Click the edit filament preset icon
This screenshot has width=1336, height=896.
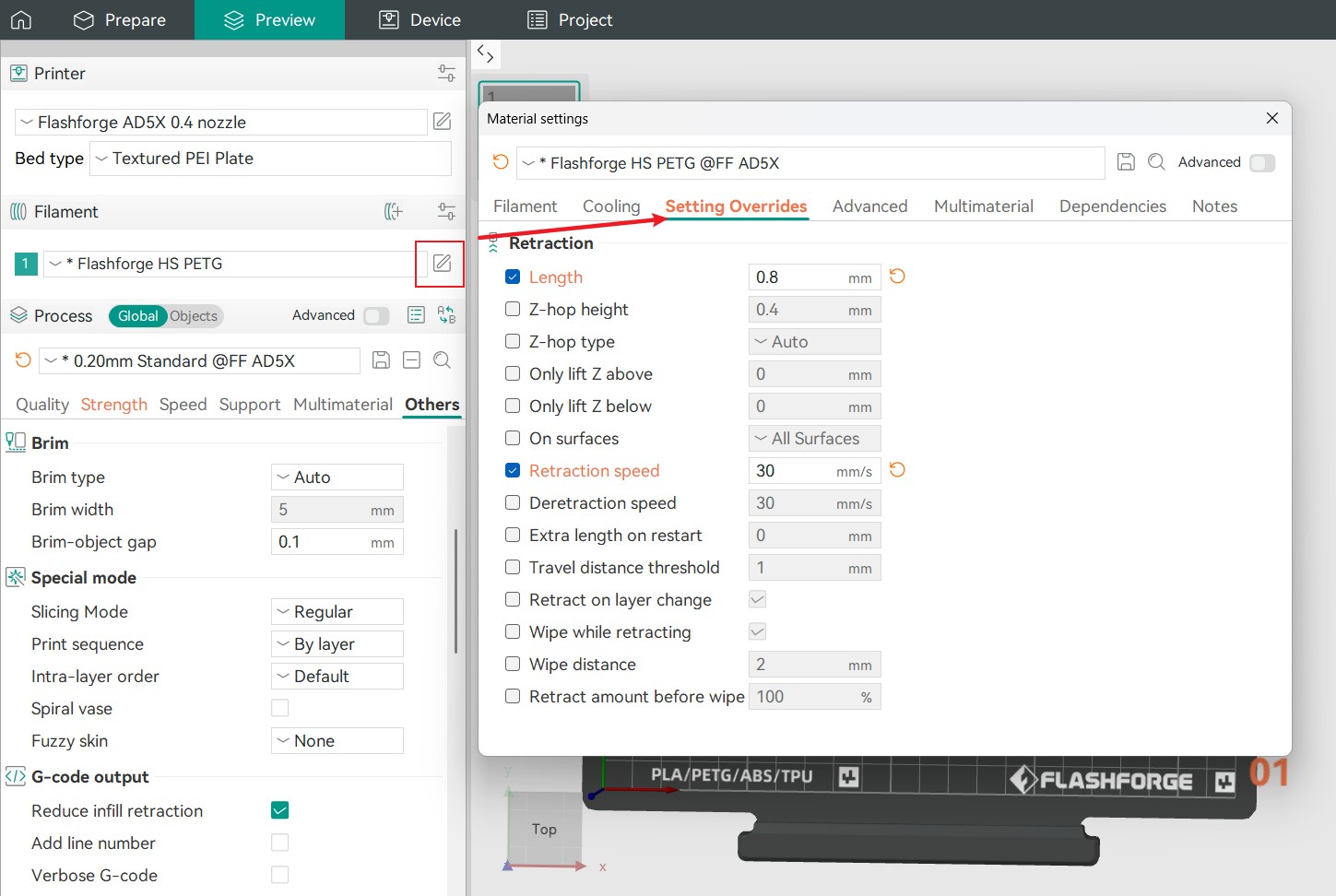442,264
